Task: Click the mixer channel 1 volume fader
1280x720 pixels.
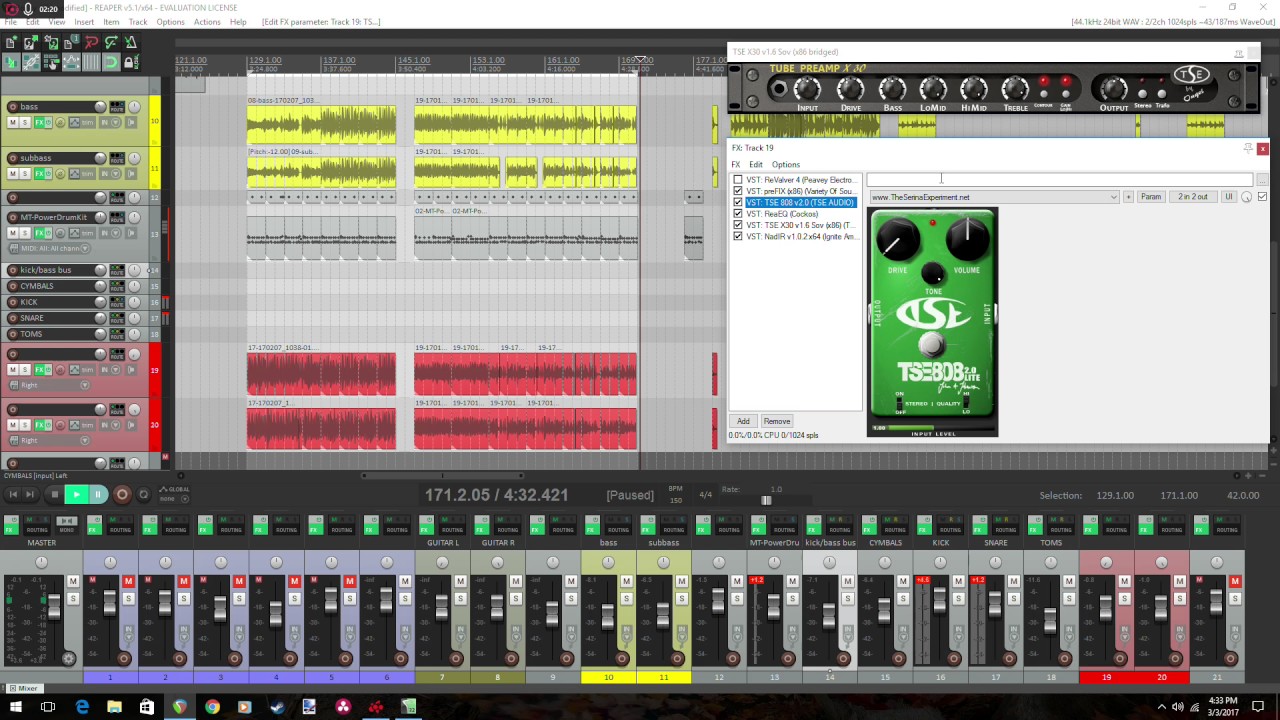Action: pyautogui.click(x=110, y=603)
